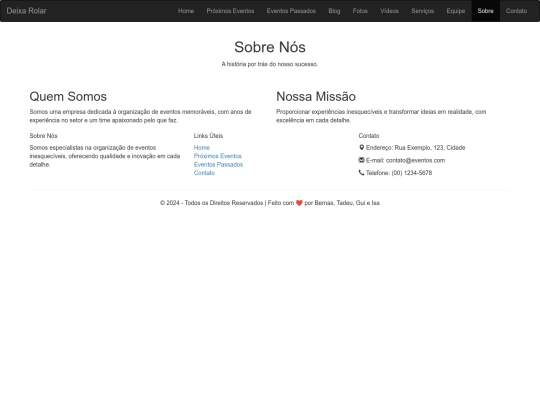Click the Quem Somos paragraph about eventos memoráveis
The height and width of the screenshot is (405, 540).
coord(141,116)
